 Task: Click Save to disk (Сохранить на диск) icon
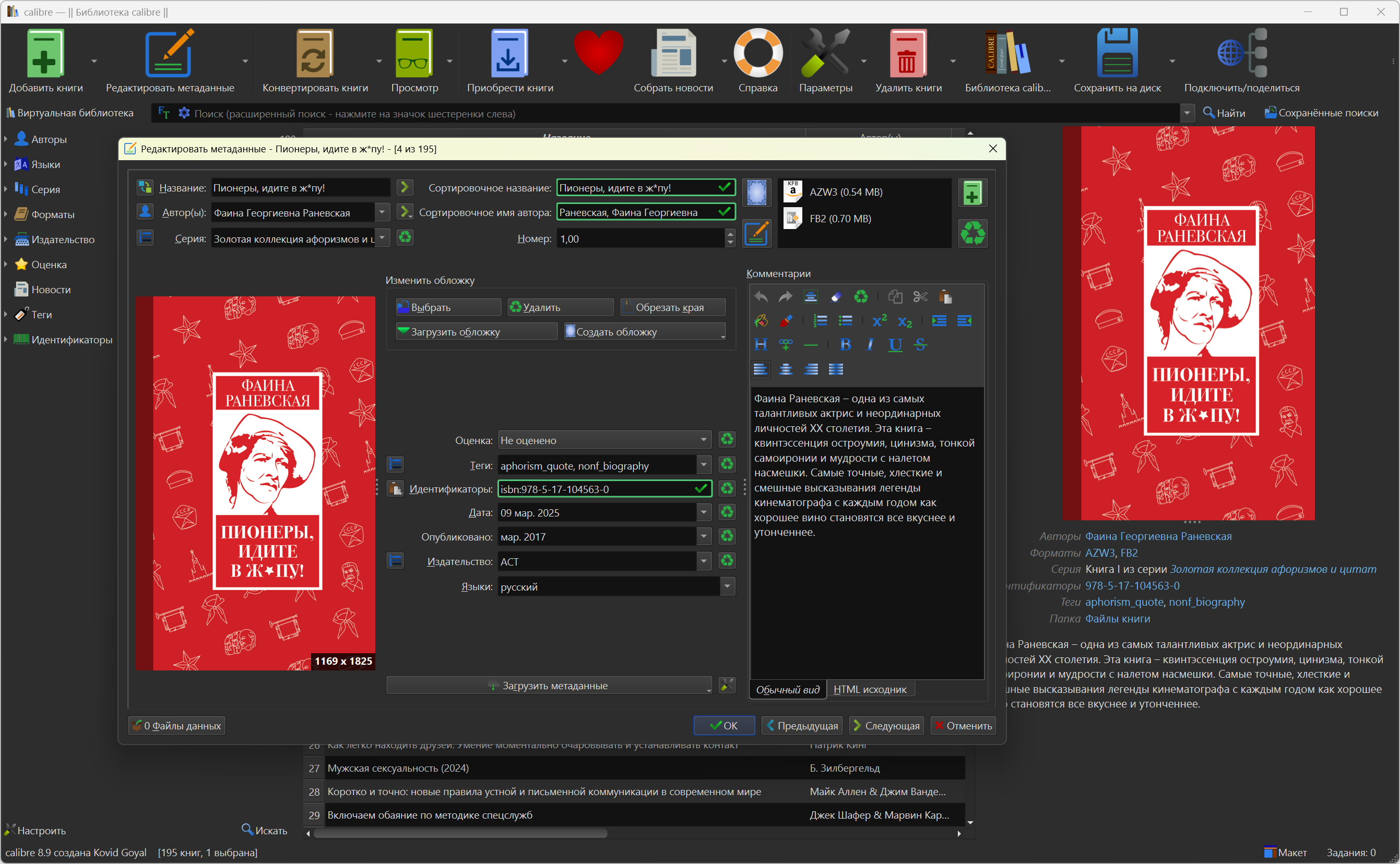tap(1117, 53)
